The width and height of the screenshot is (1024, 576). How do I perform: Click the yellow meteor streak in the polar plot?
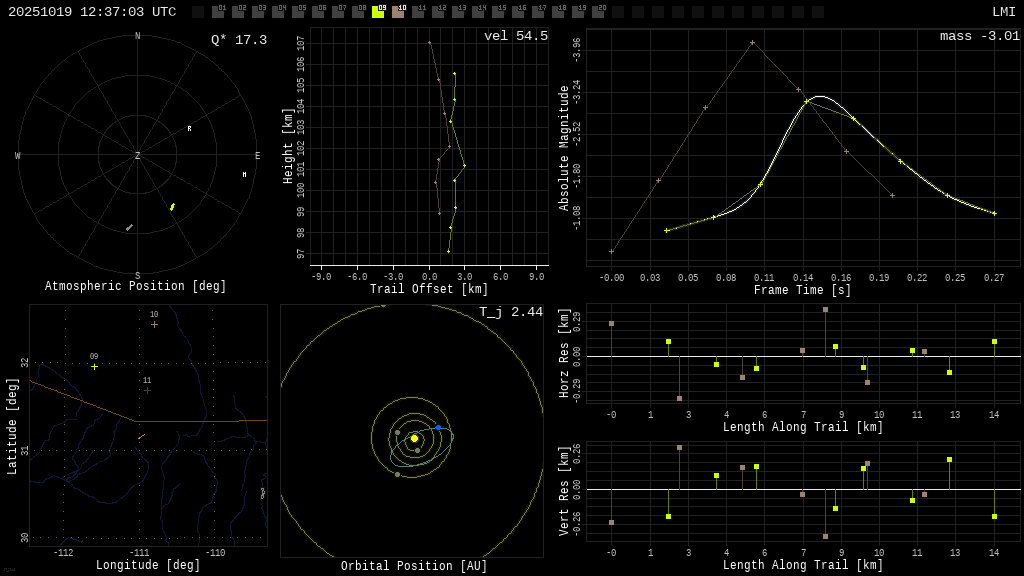[x=172, y=207]
